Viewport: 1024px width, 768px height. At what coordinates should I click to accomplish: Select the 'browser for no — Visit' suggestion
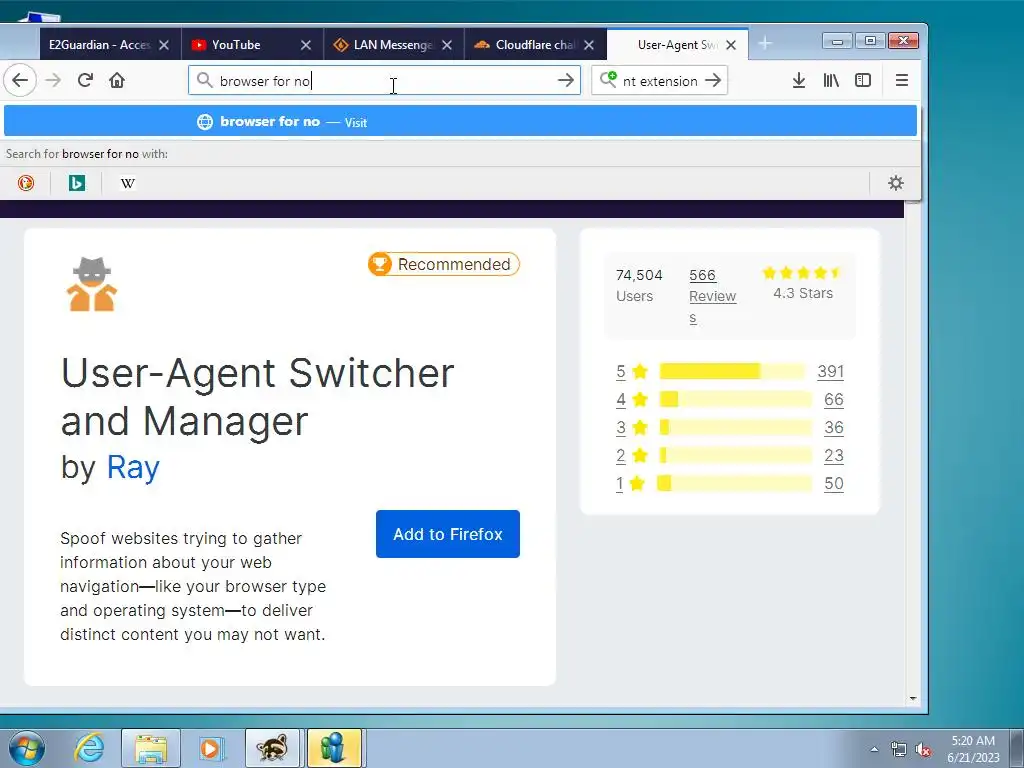[x=460, y=121]
